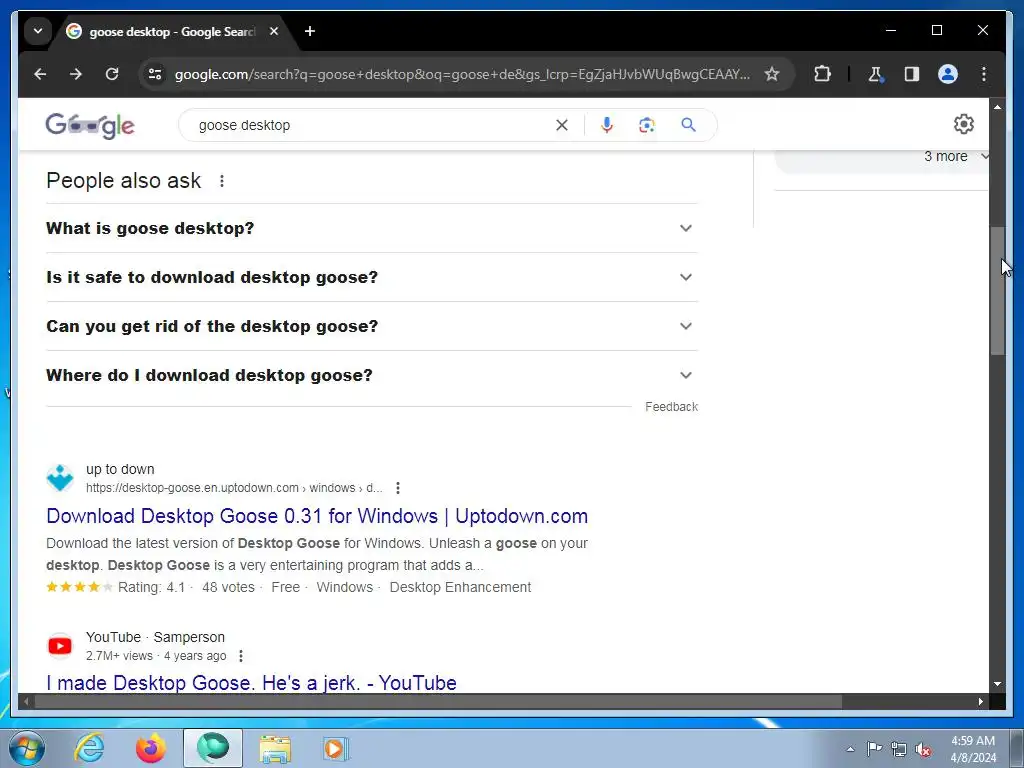Image resolution: width=1024 pixels, height=768 pixels.
Task: Open the Chrome profile avatar
Action: [x=948, y=74]
